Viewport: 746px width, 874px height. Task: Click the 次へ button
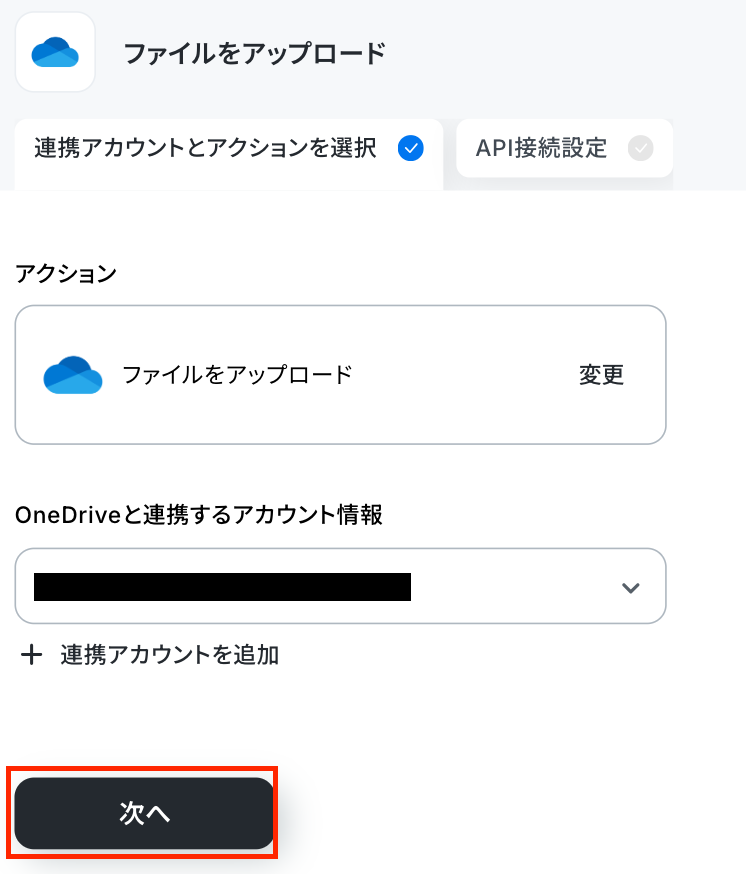144,813
